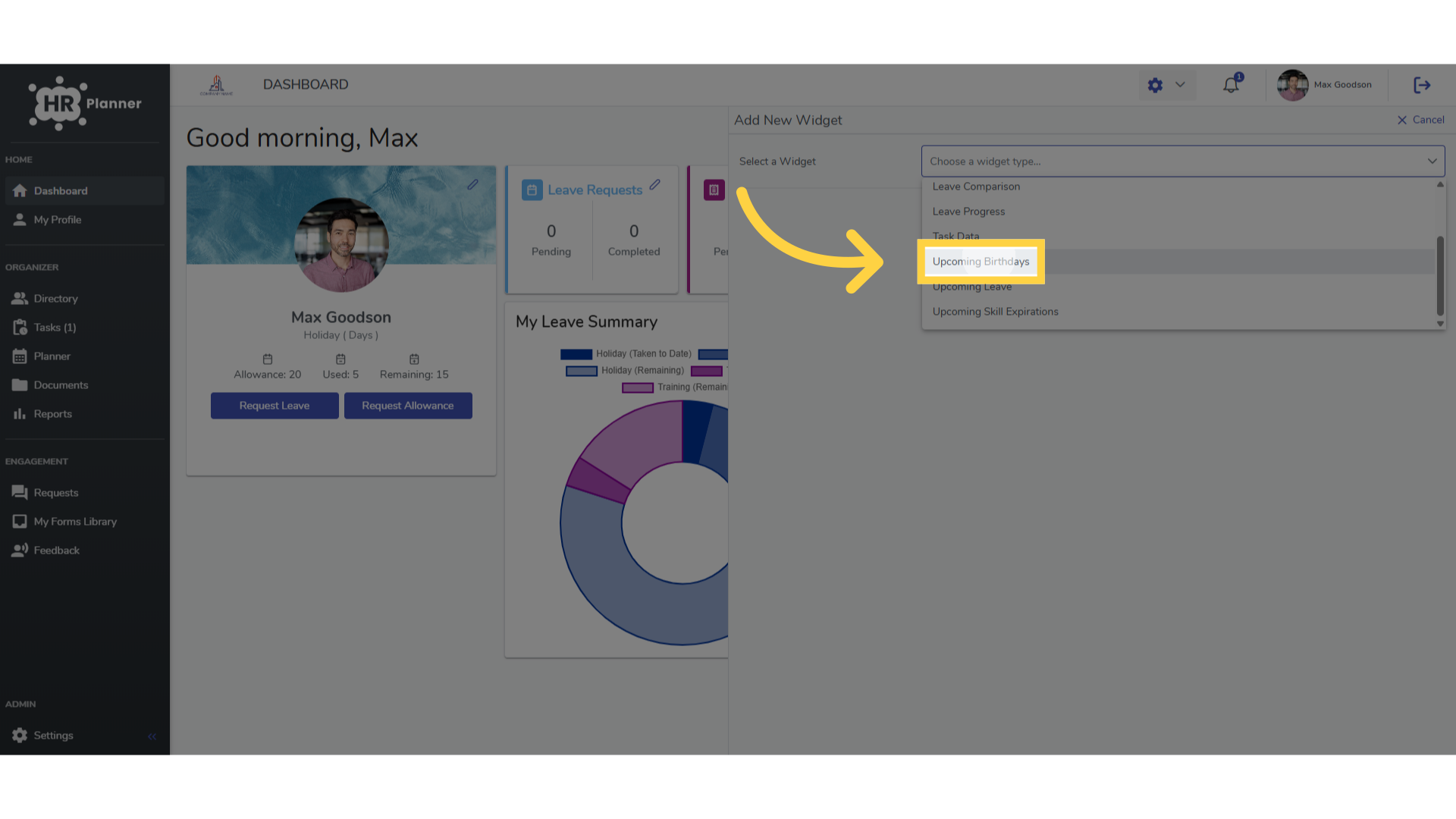Open the Choose a widget type dropdown
The height and width of the screenshot is (819, 1456).
point(1183,162)
